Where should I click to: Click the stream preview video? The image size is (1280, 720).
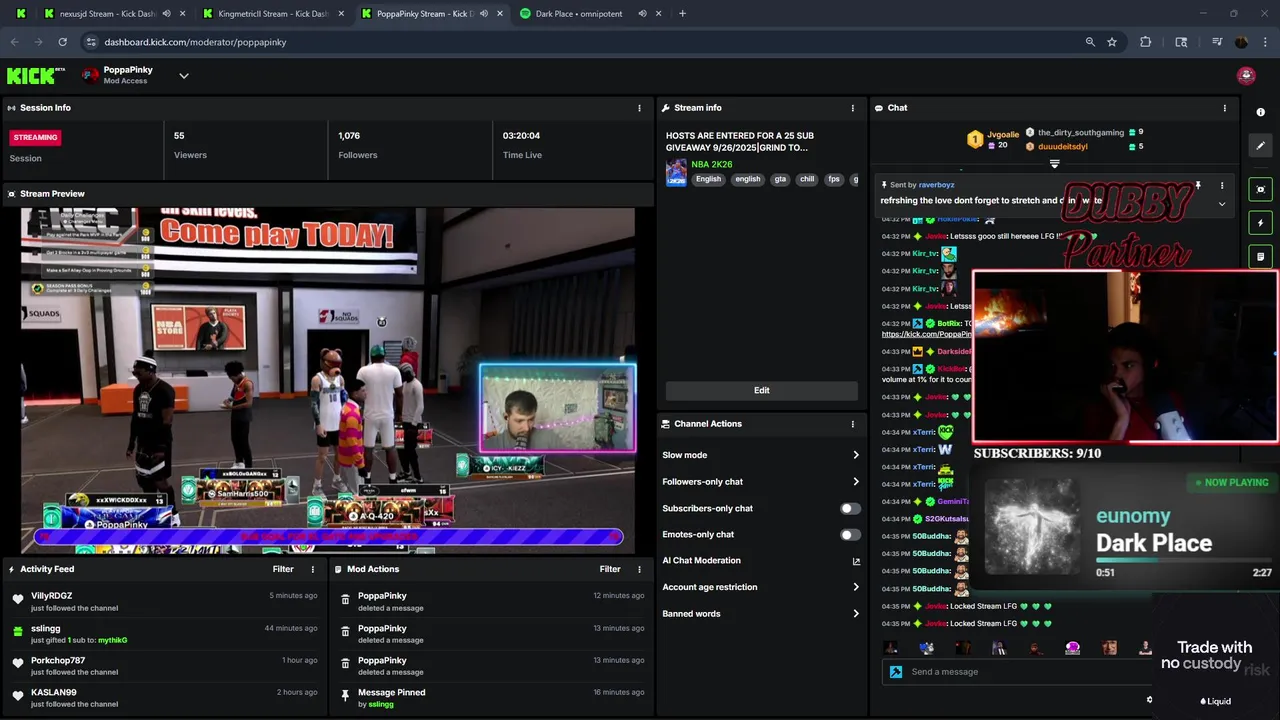tap(328, 380)
